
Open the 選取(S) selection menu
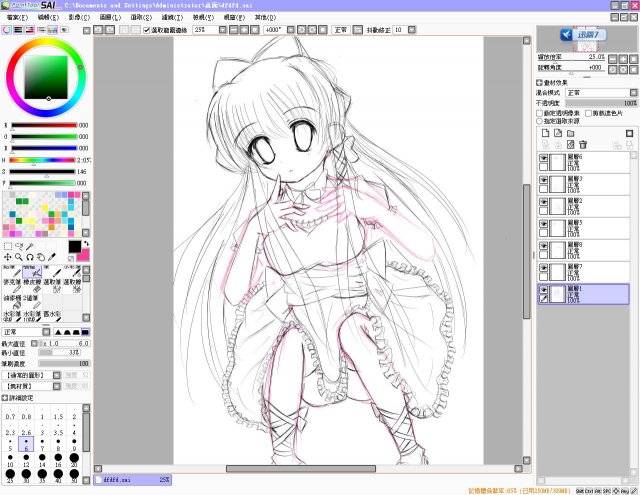141,18
